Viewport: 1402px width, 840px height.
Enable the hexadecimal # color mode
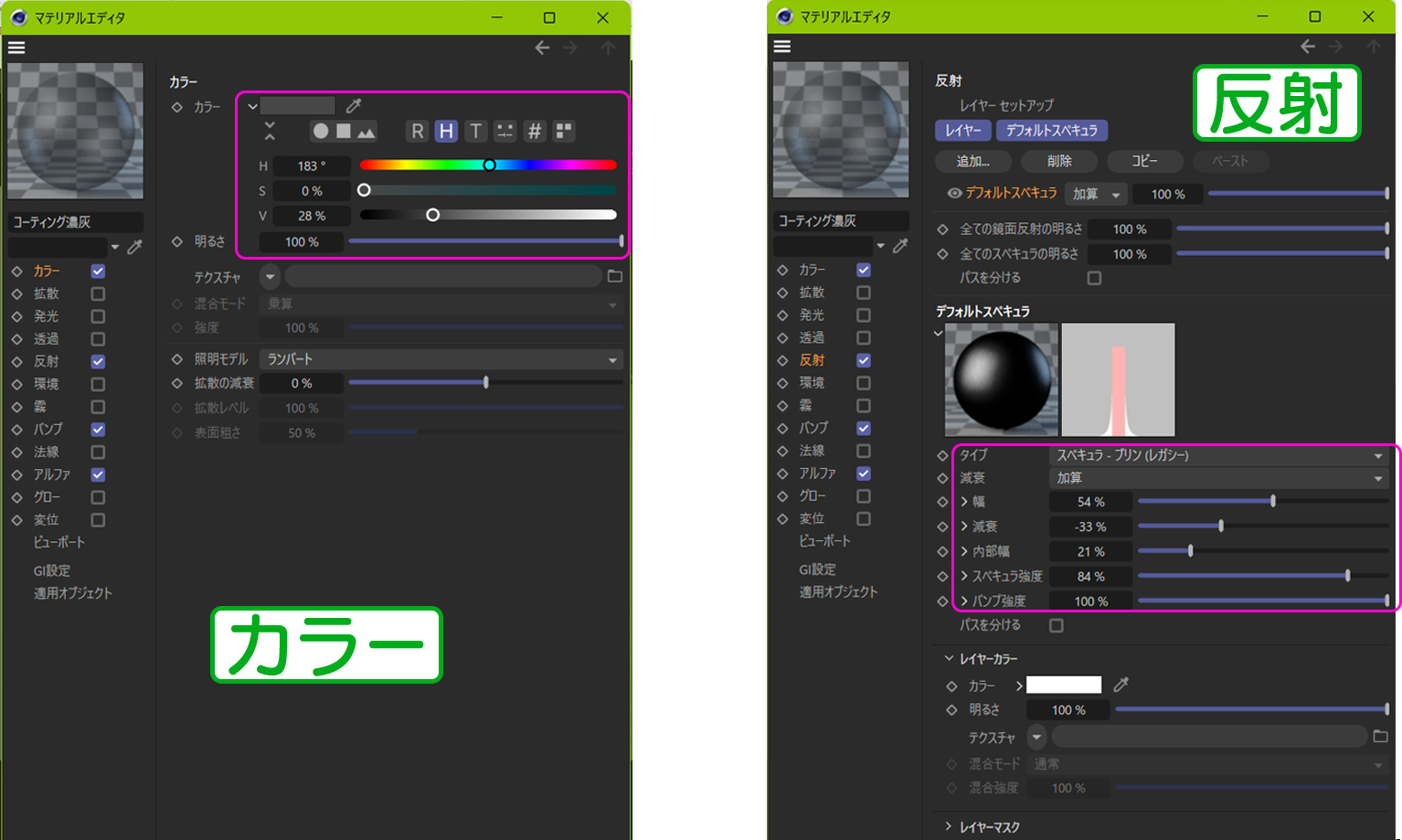click(535, 132)
